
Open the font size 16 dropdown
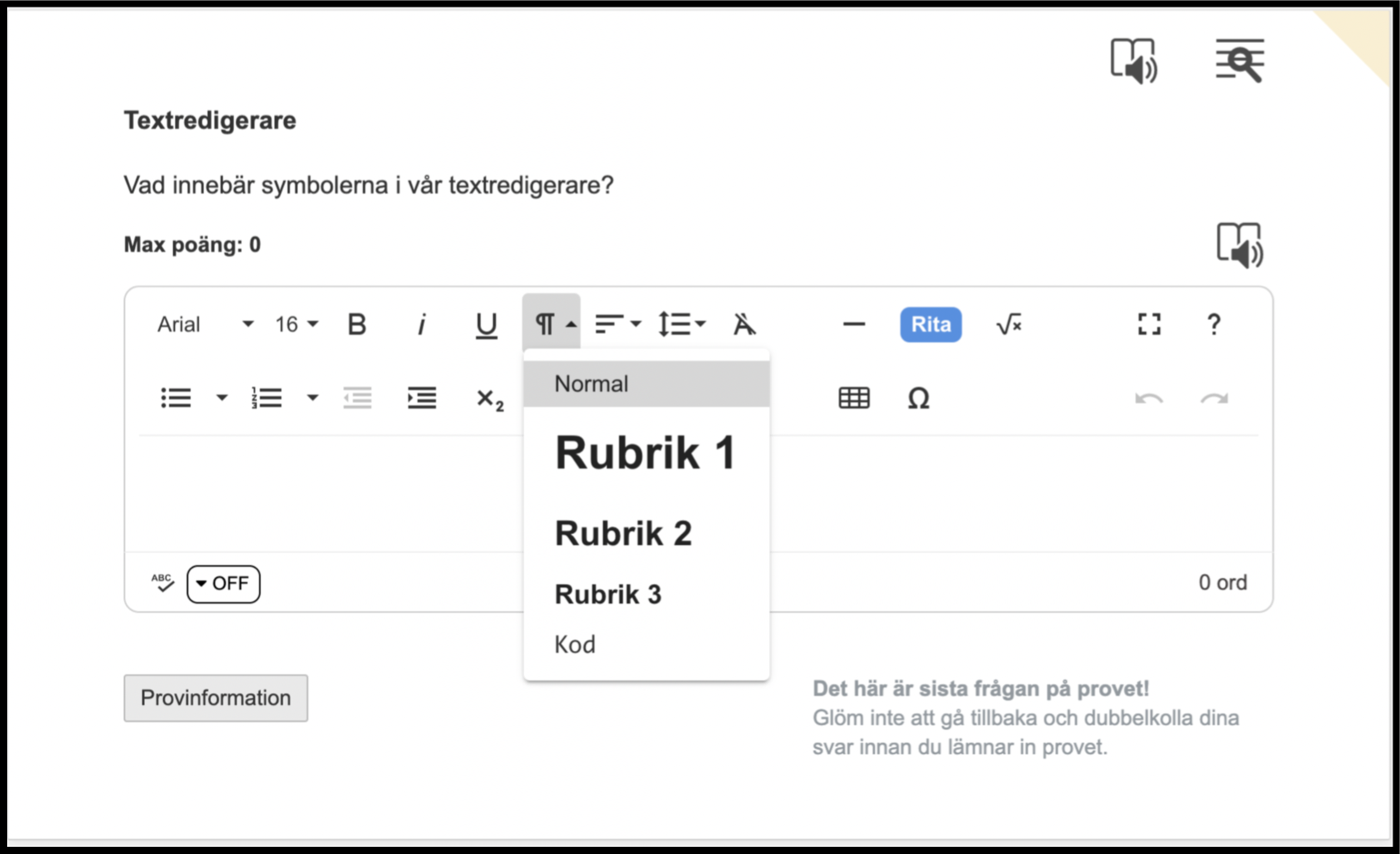296,325
